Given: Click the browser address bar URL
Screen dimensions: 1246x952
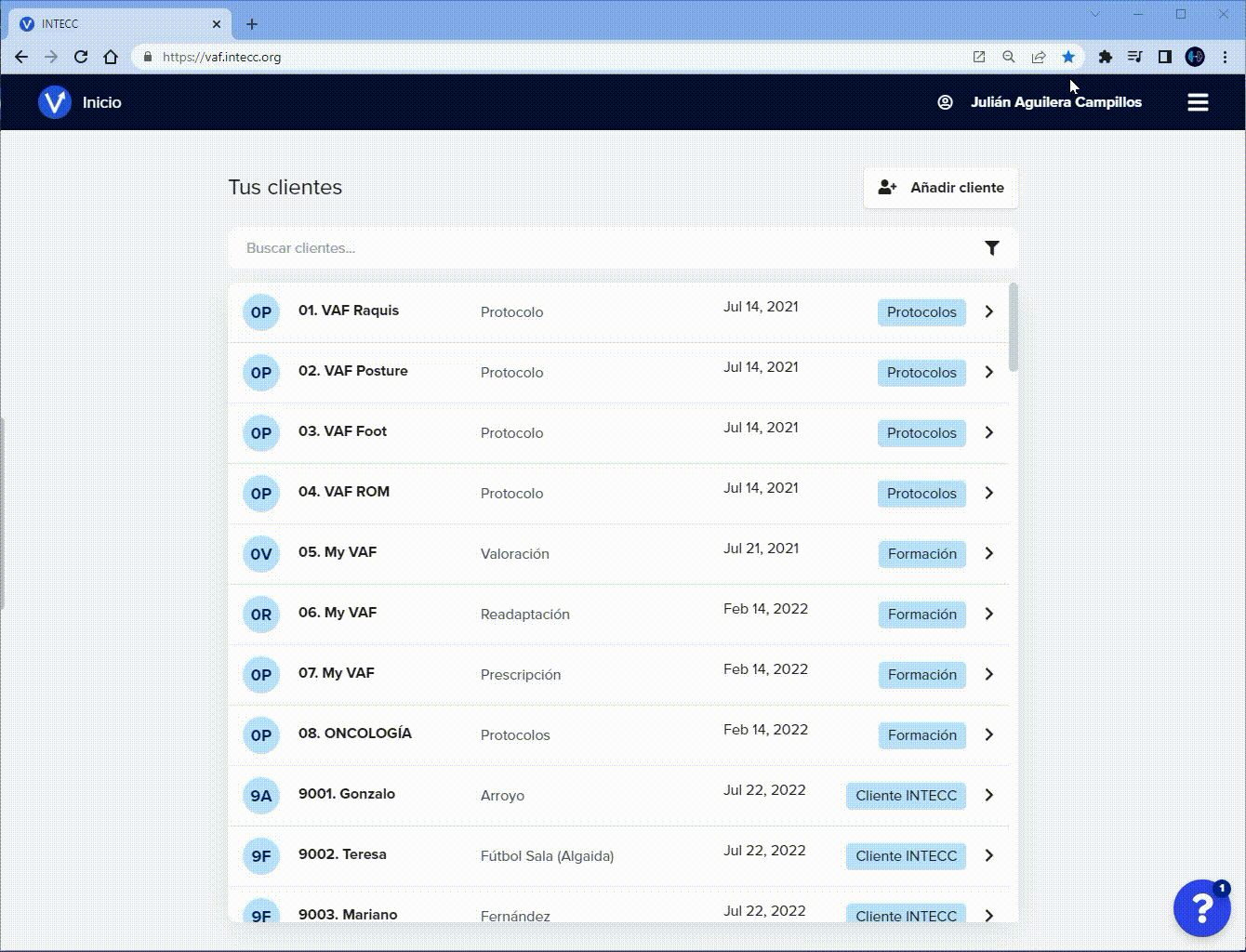Looking at the screenshot, I should click(221, 57).
